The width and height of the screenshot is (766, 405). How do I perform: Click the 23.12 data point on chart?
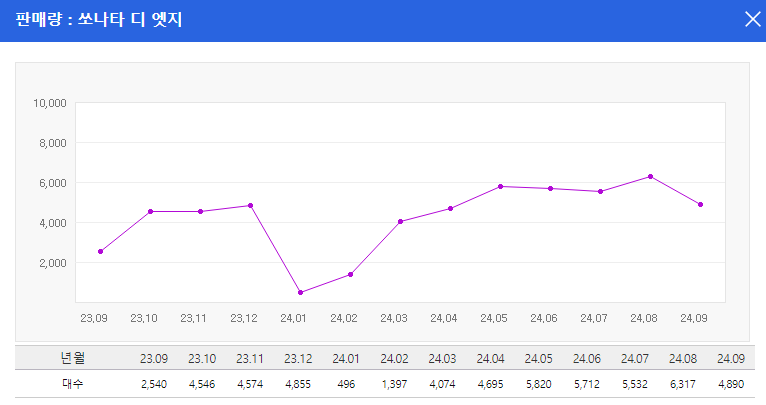[x=251, y=206]
